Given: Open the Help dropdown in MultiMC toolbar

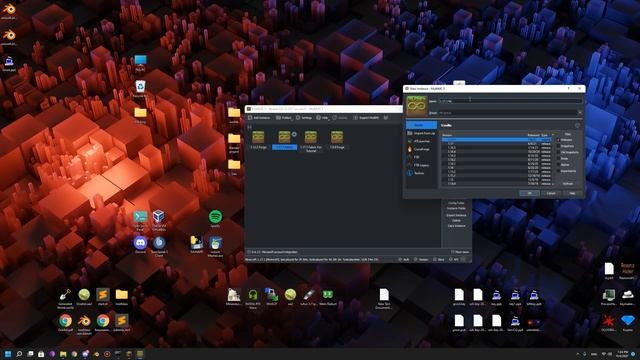Looking at the screenshot, I should pos(322,118).
